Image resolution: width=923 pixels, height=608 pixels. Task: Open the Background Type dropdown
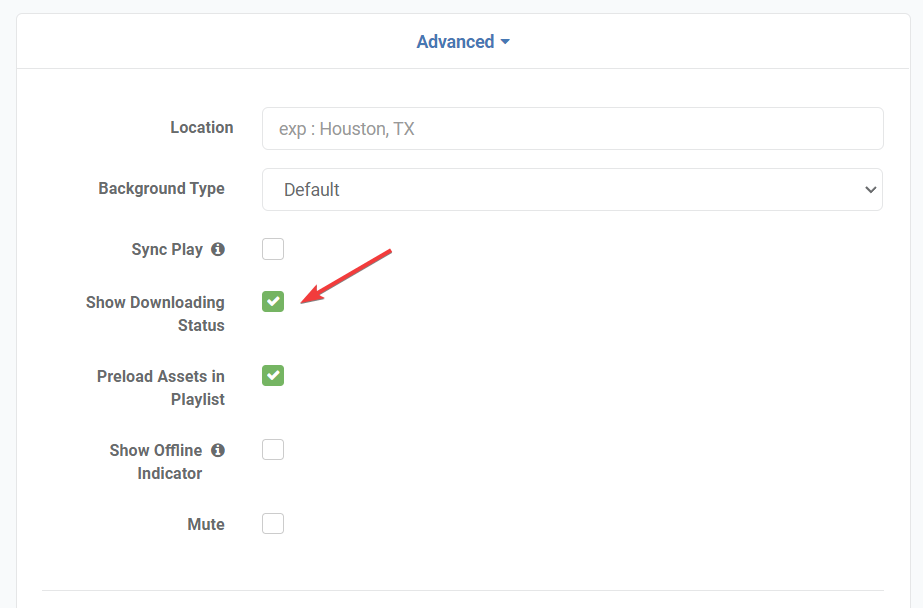point(572,190)
